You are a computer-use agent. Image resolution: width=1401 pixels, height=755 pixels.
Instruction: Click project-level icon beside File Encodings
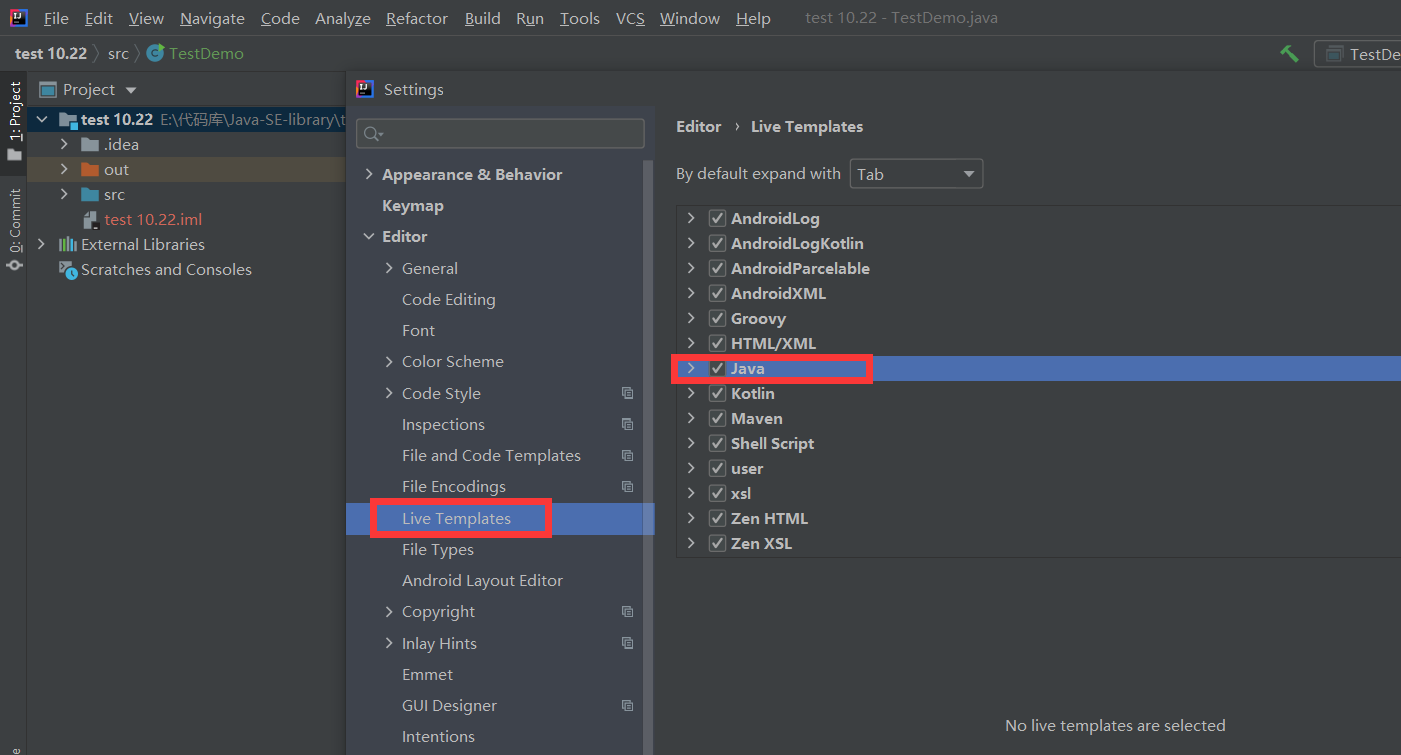tap(627, 486)
